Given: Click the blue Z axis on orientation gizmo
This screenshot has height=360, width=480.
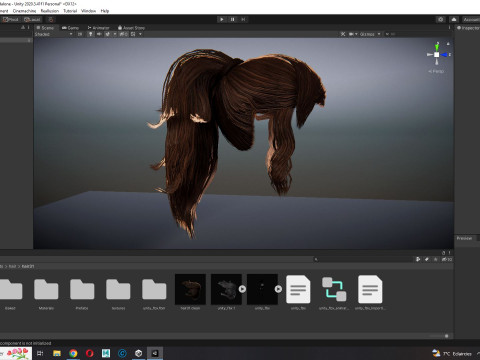Looking at the screenshot, I should point(444,54).
